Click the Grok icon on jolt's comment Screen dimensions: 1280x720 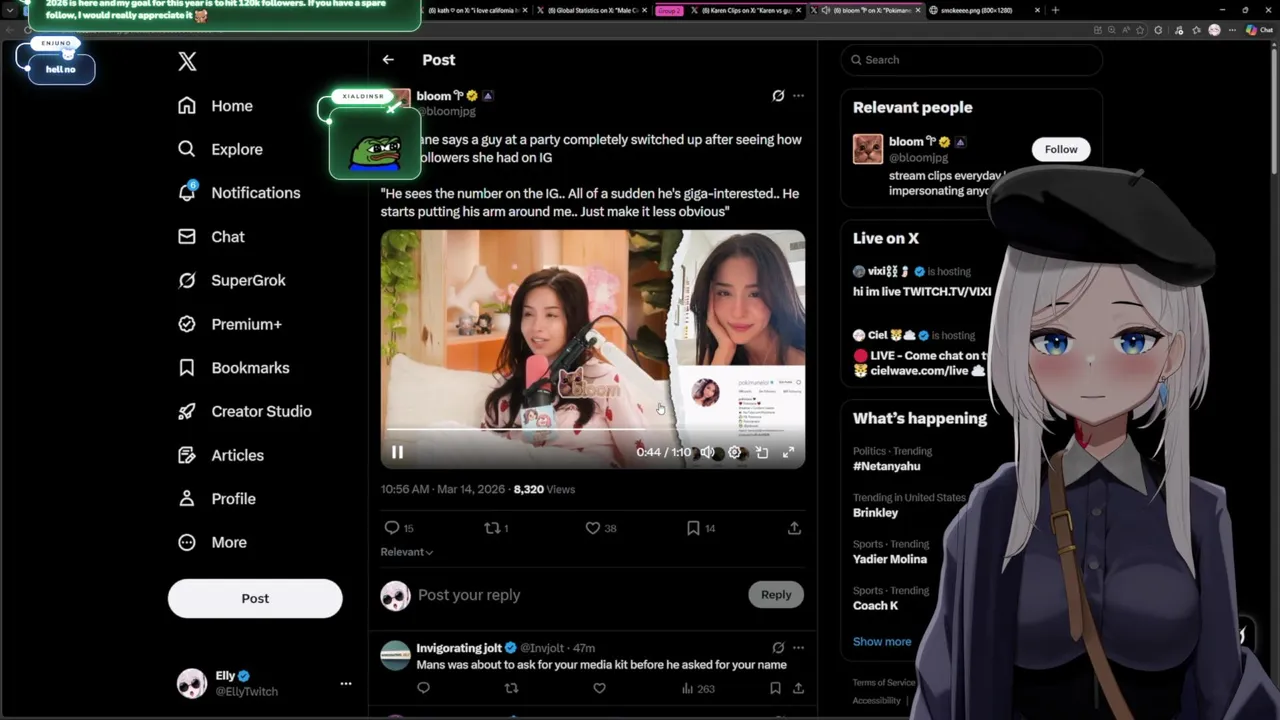[778, 648]
